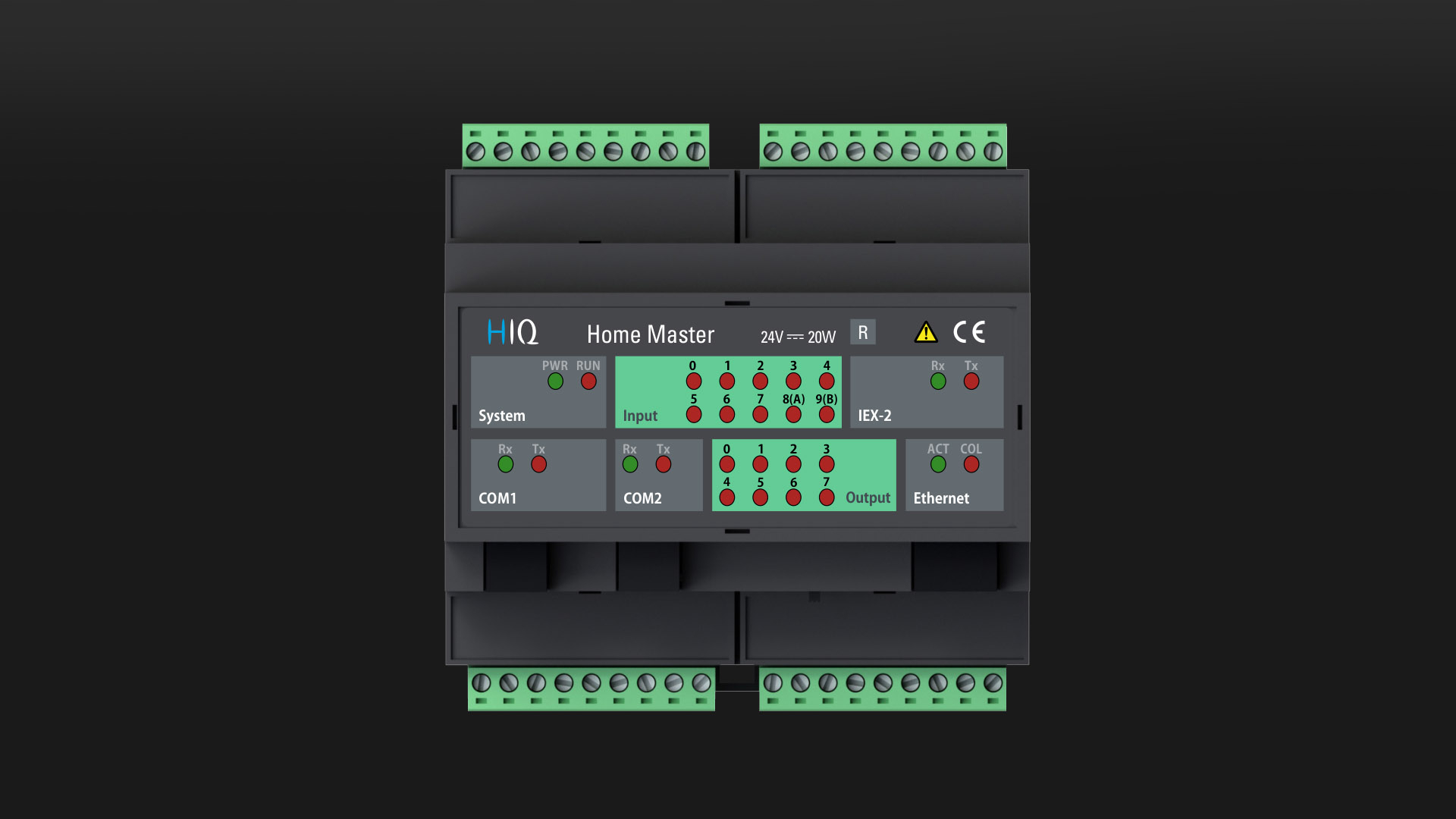Click the RUN label text
The height and width of the screenshot is (819, 1456).
pyautogui.click(x=588, y=366)
